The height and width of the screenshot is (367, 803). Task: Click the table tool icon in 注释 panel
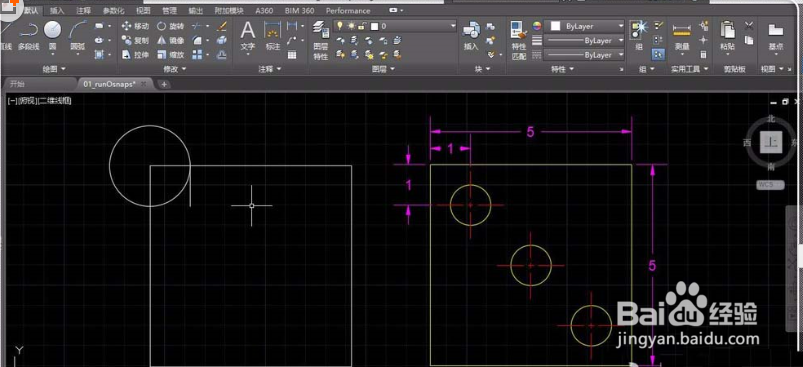(292, 55)
